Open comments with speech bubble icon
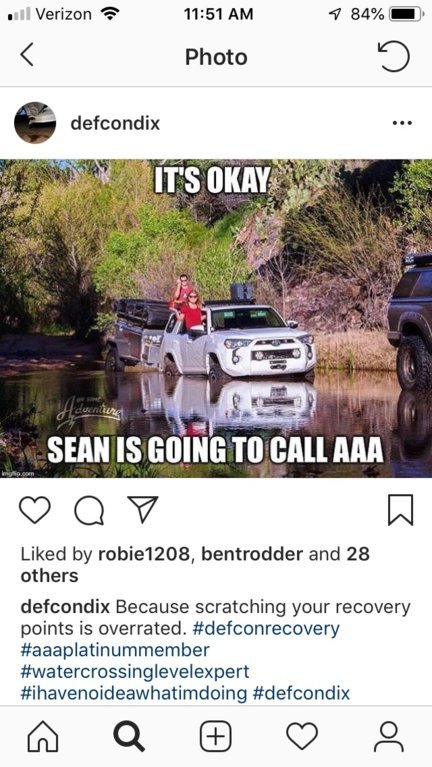The image size is (432, 767). pyautogui.click(x=89, y=511)
